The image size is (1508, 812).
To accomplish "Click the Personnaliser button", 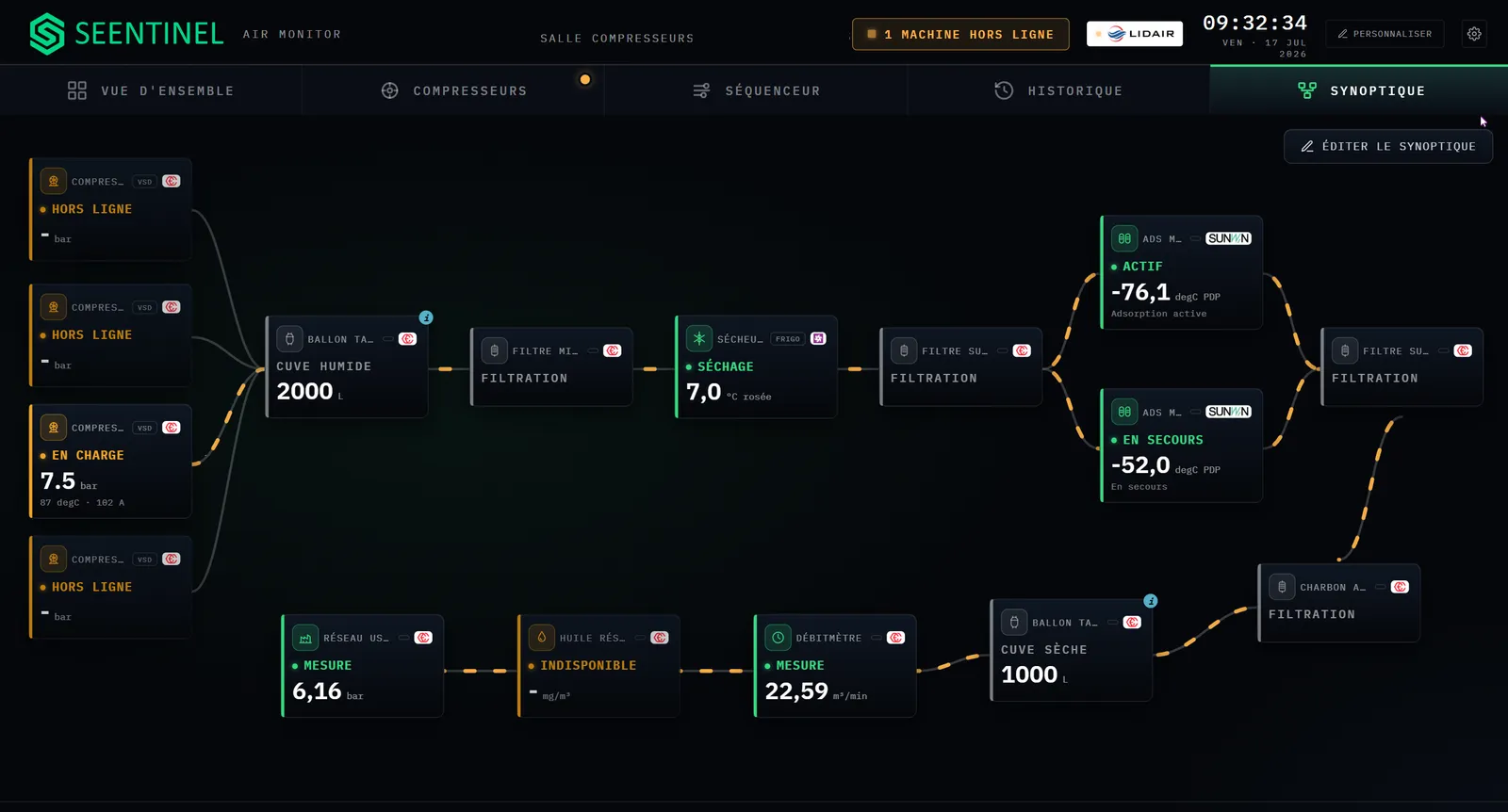I will coord(1385,34).
